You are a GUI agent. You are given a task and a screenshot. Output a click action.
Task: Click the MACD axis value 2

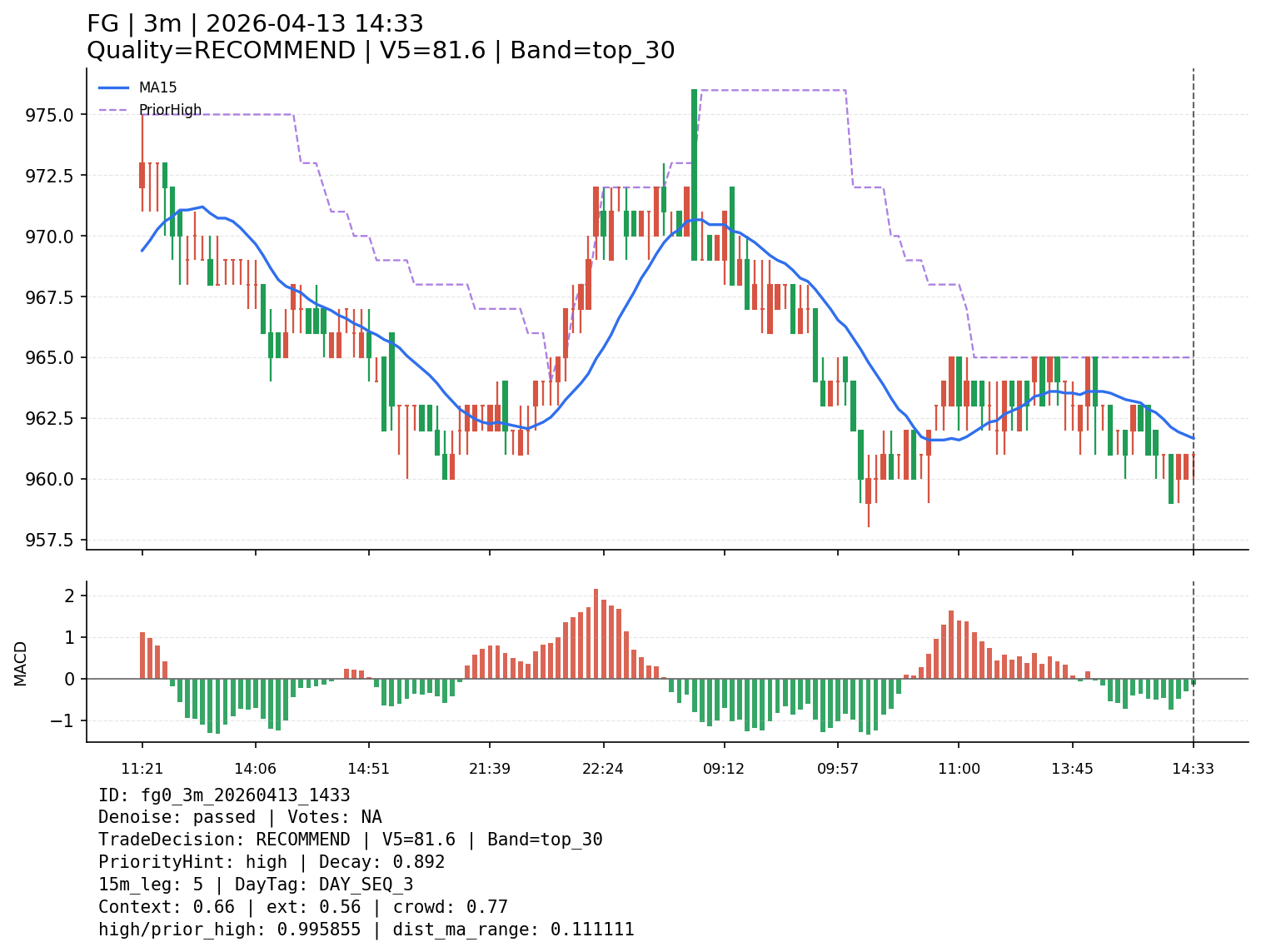70,596
